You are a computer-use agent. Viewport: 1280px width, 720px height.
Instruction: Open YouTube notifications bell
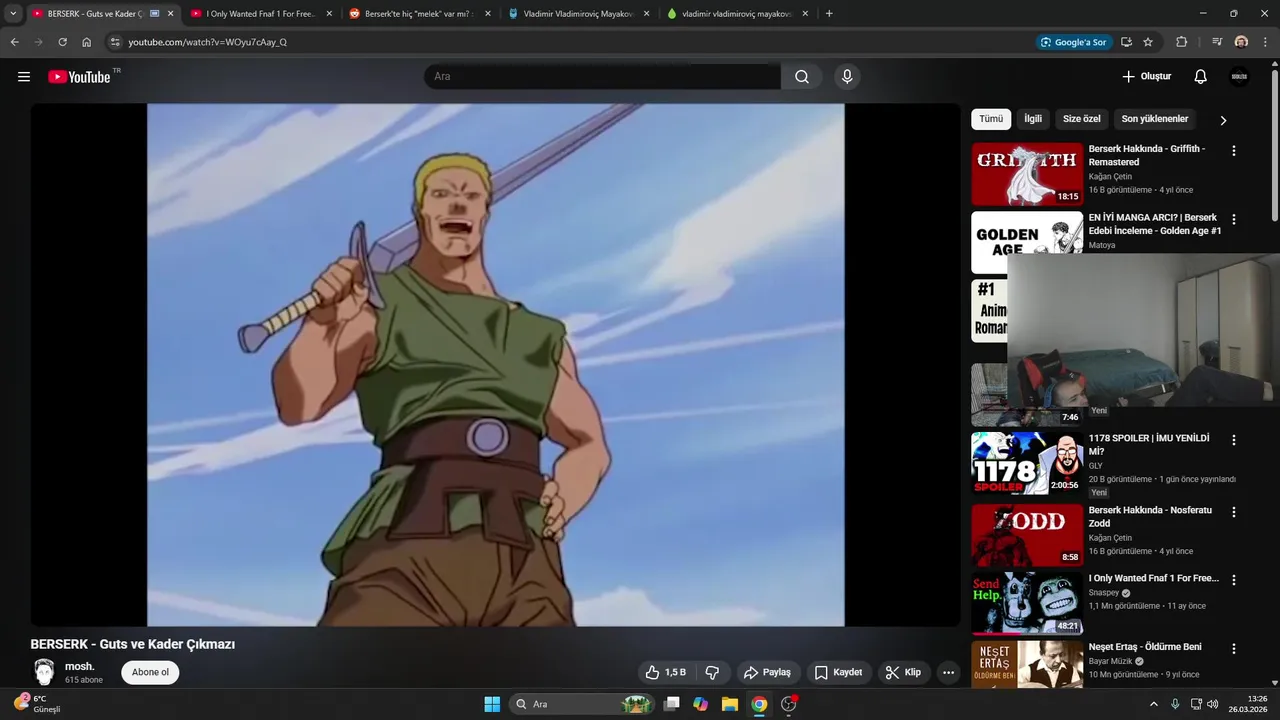(1201, 77)
